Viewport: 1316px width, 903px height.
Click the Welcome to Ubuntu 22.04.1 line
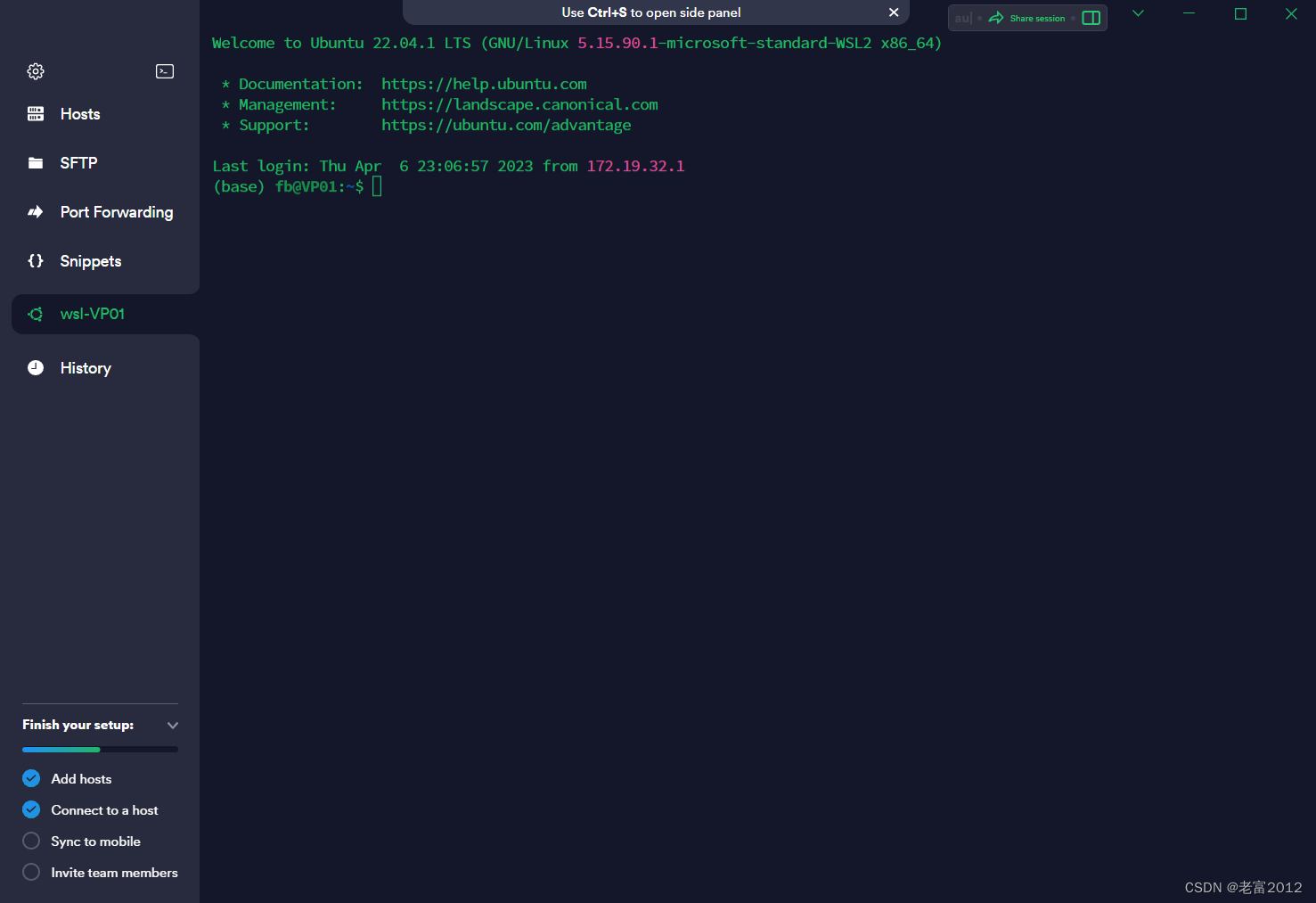(576, 43)
